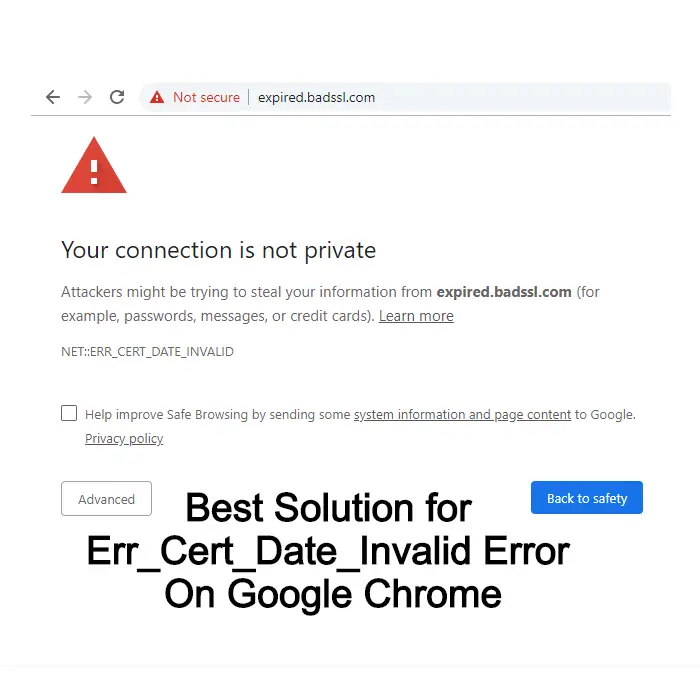Open the Privacy policy link

click(124, 439)
